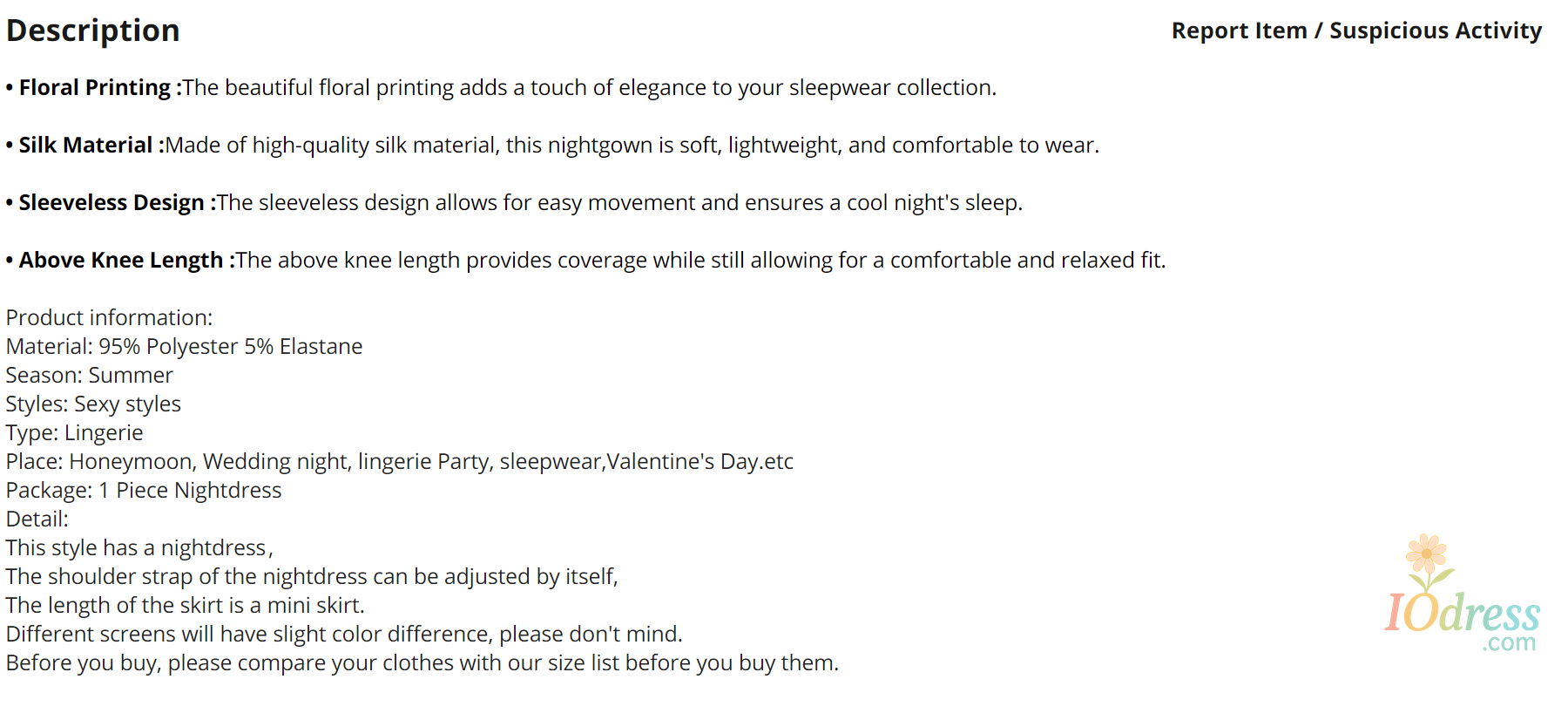The width and height of the screenshot is (1568, 713).
Task: Click the Silk Material bold label
Action: click(91, 145)
